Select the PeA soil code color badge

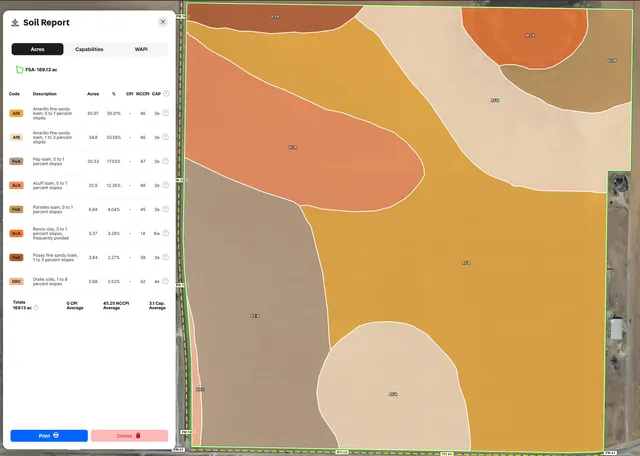tap(16, 161)
